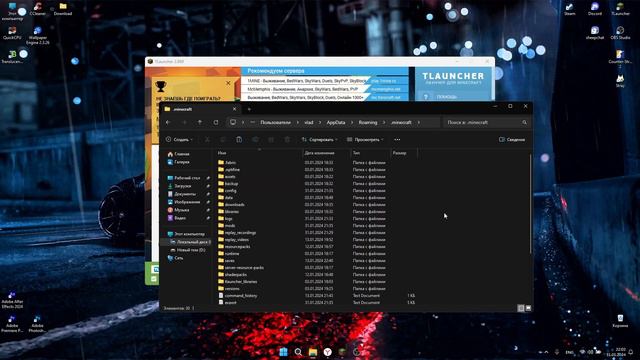
Task: Toggle the Сведения details pane
Action: [x=512, y=140]
